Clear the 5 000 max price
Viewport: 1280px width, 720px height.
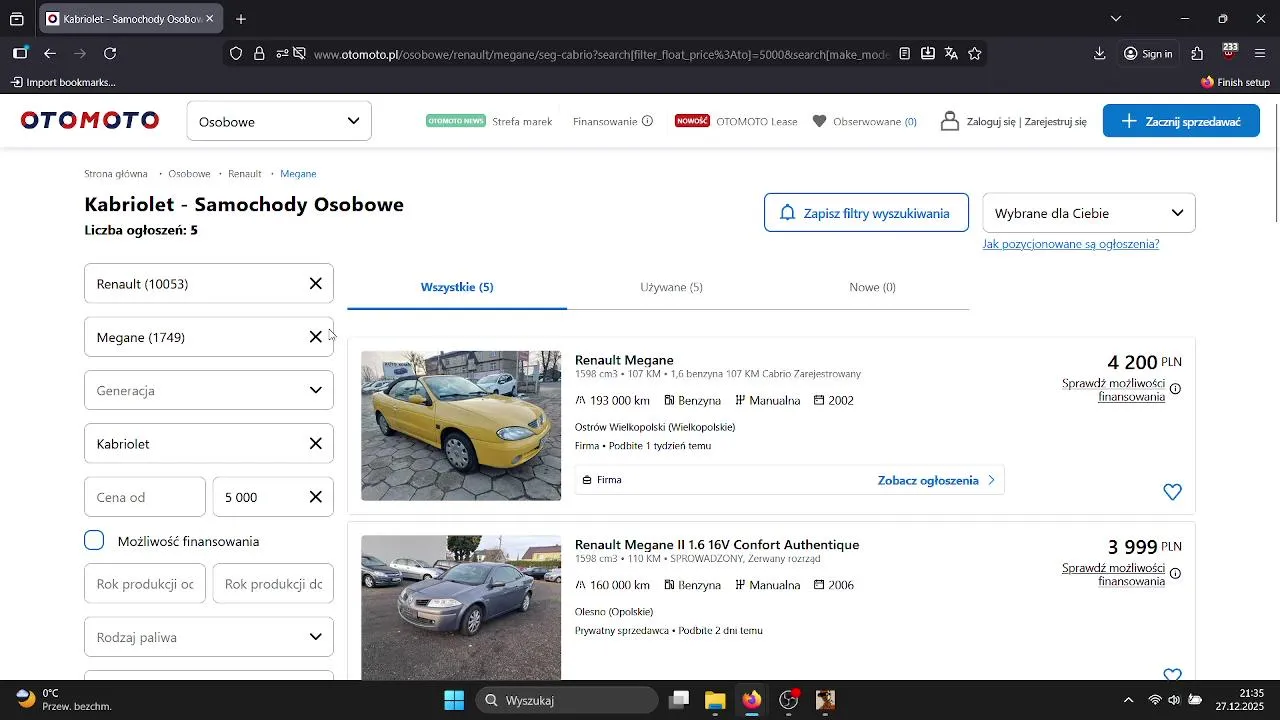coord(315,497)
